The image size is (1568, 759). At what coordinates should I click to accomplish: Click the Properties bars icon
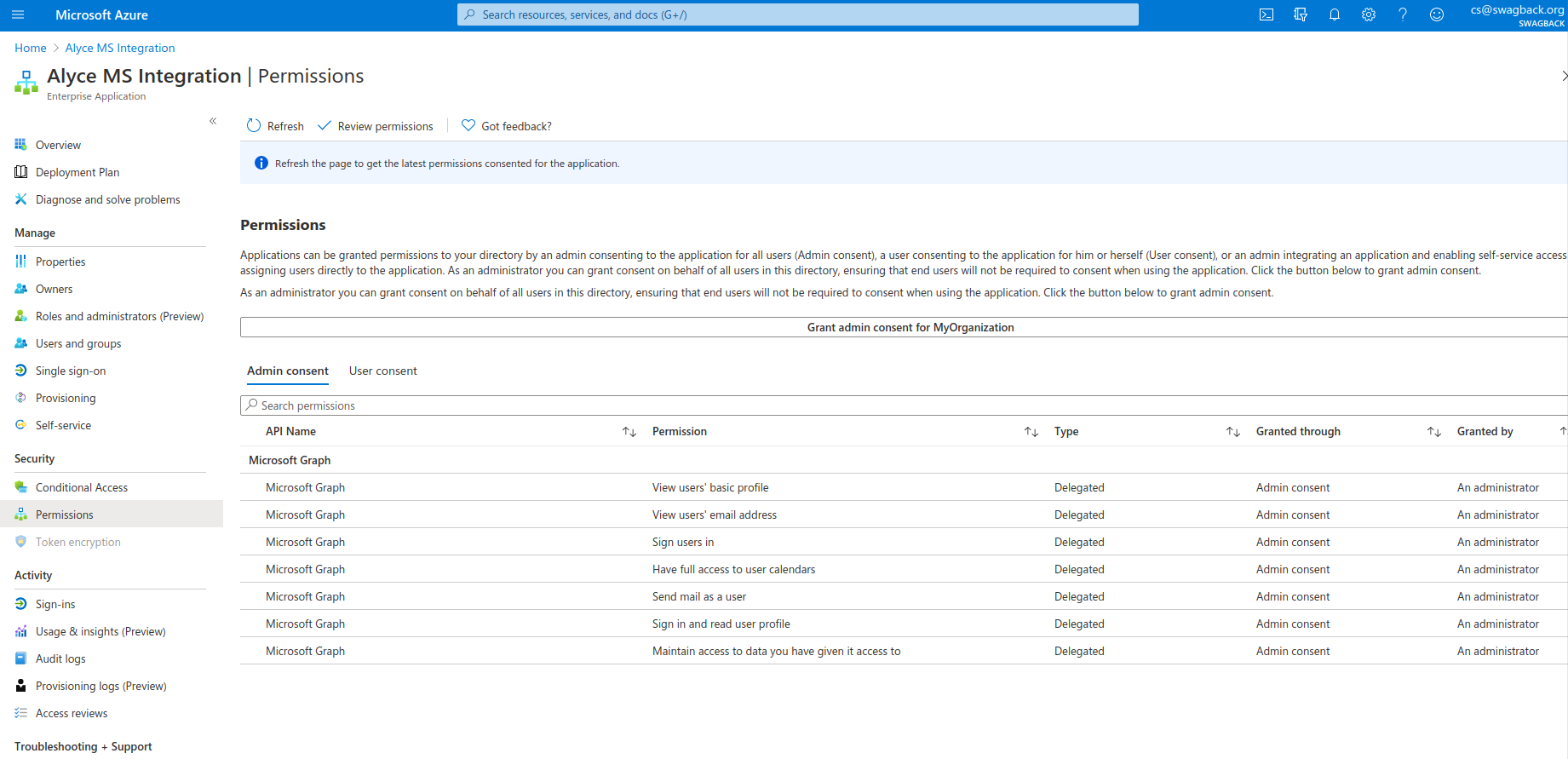point(21,262)
